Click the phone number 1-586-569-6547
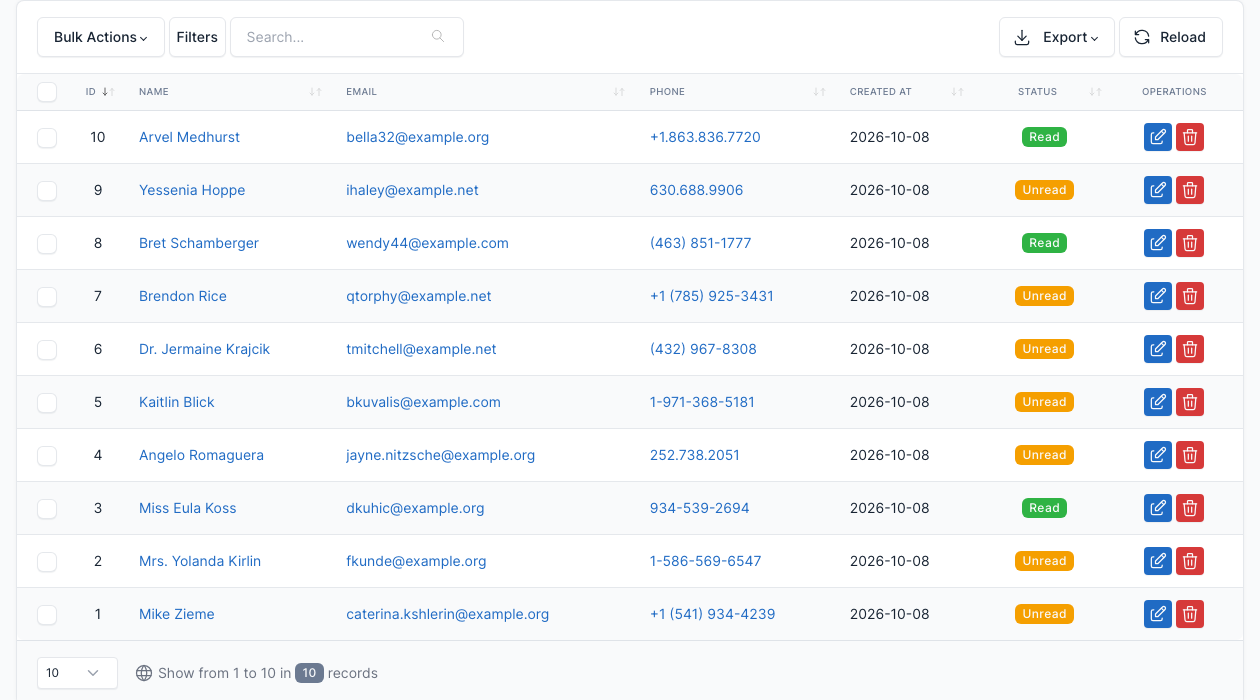 [705, 561]
